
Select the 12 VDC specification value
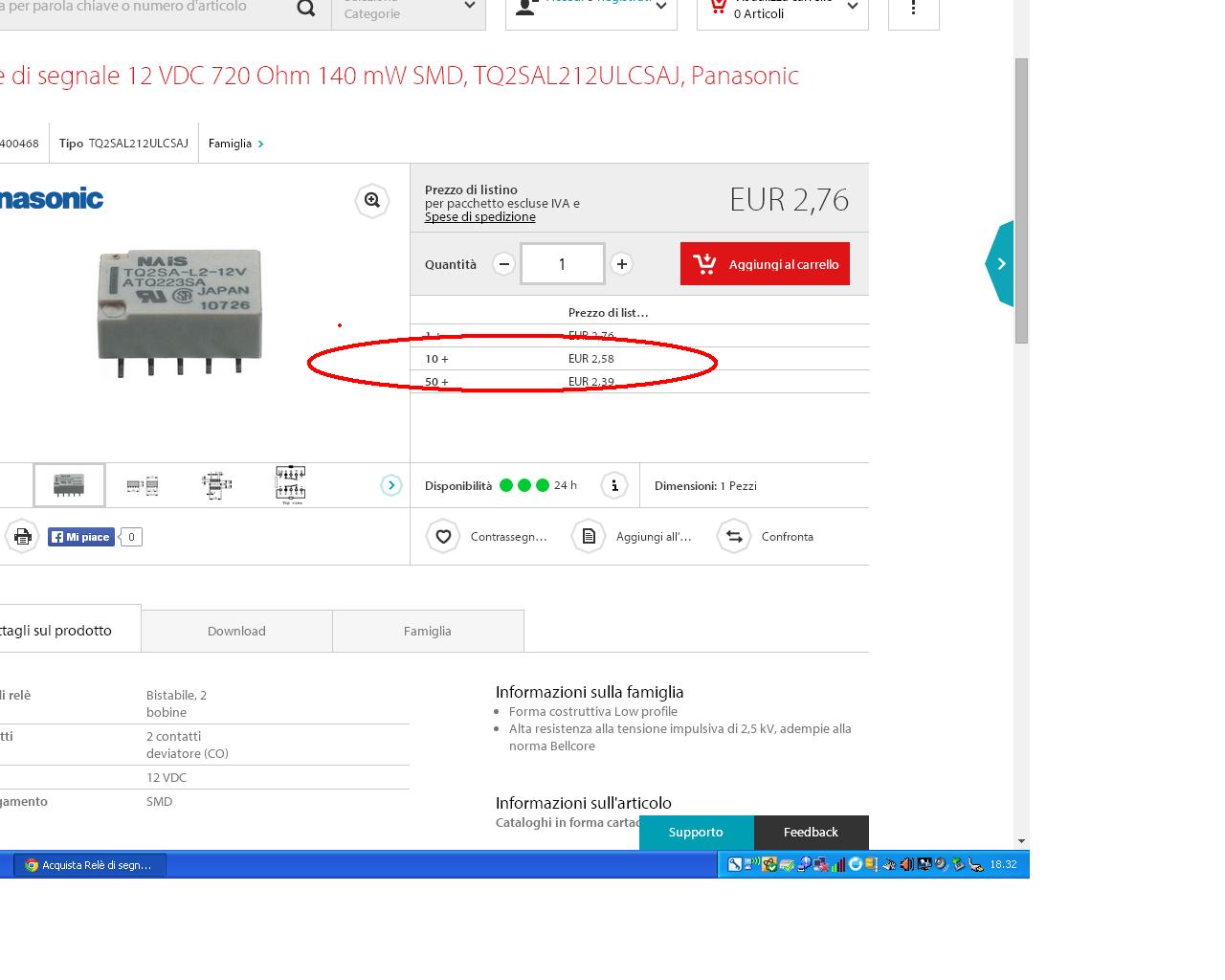click(x=167, y=778)
